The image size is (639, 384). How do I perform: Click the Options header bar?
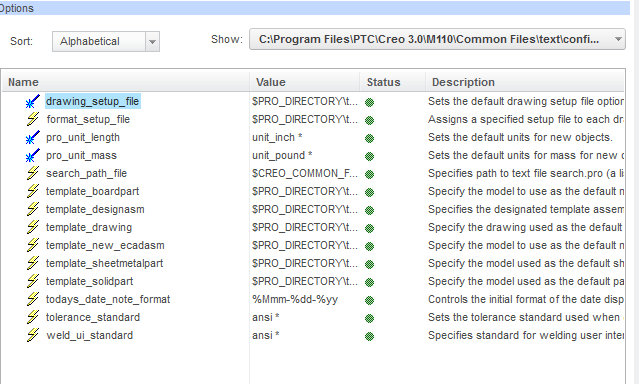click(315, 8)
